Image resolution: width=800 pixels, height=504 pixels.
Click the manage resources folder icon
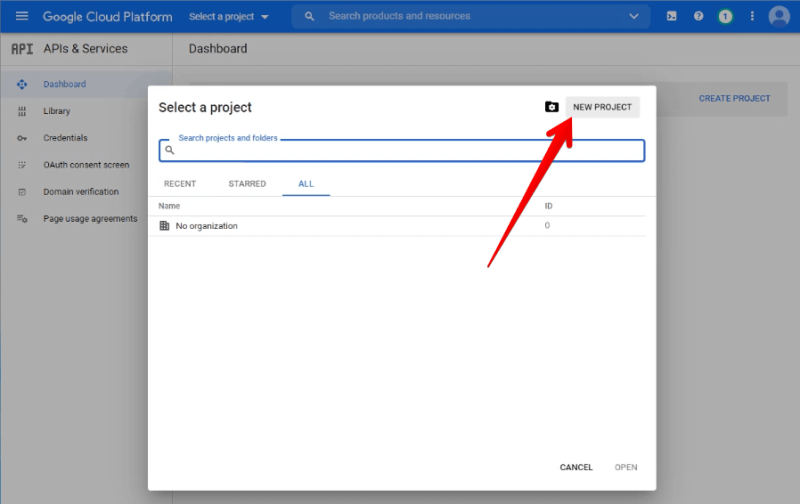pos(552,107)
